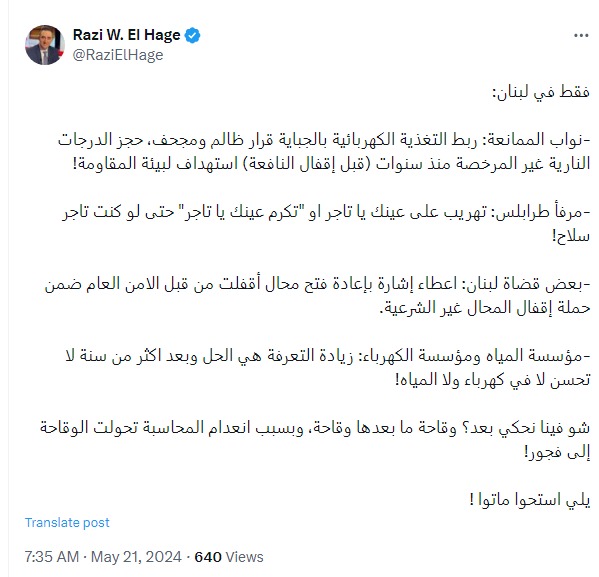The height and width of the screenshot is (577, 599).
Task: Click the May 21, 2024 date
Action: (136, 557)
